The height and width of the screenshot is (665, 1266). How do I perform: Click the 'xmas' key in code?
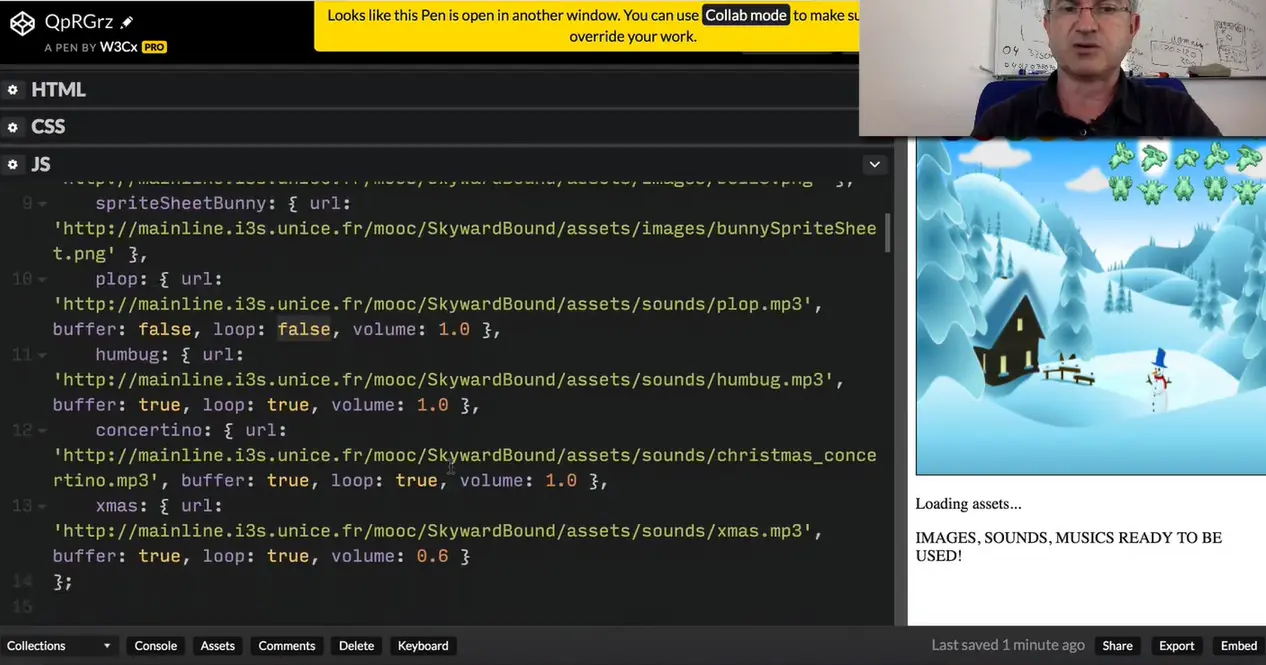(116, 505)
